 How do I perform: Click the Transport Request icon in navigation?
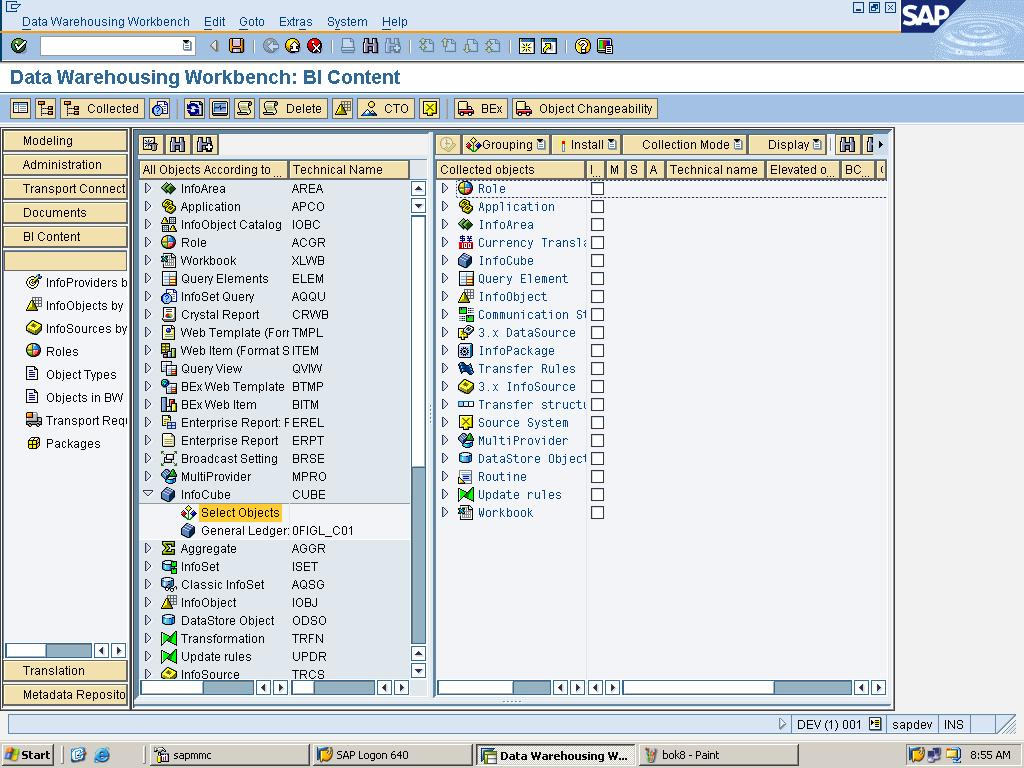click(x=33, y=420)
